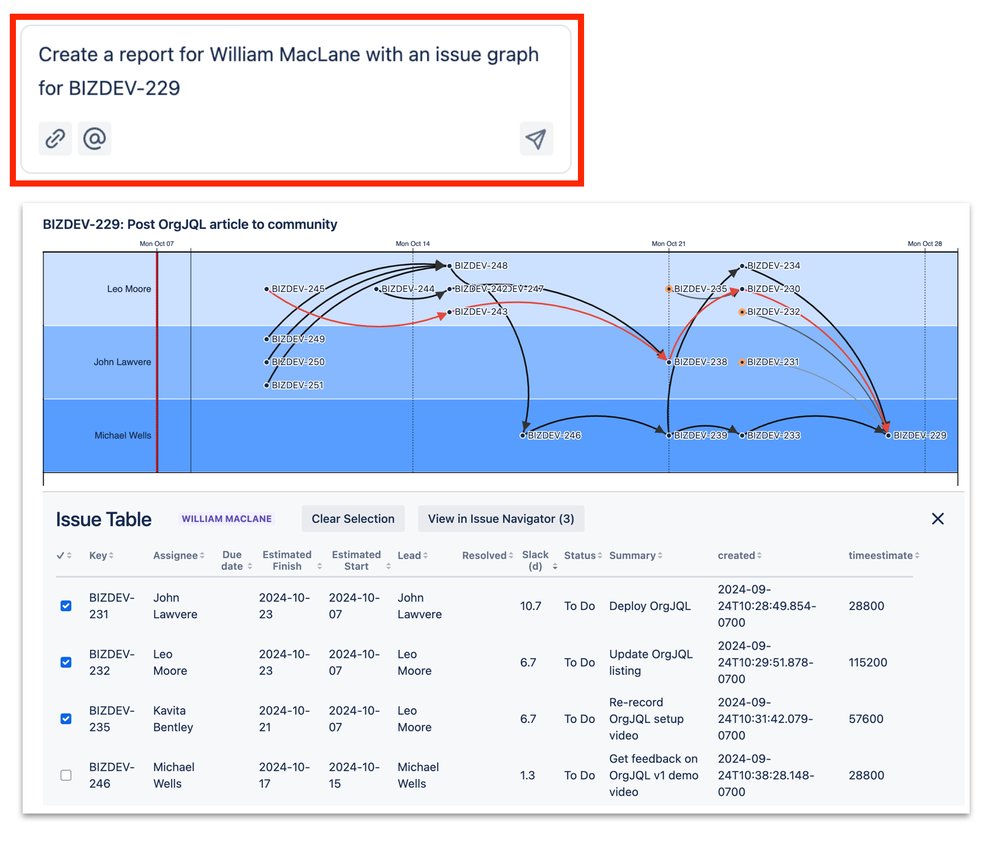Click the link attachment icon in the prompt box

point(55,139)
